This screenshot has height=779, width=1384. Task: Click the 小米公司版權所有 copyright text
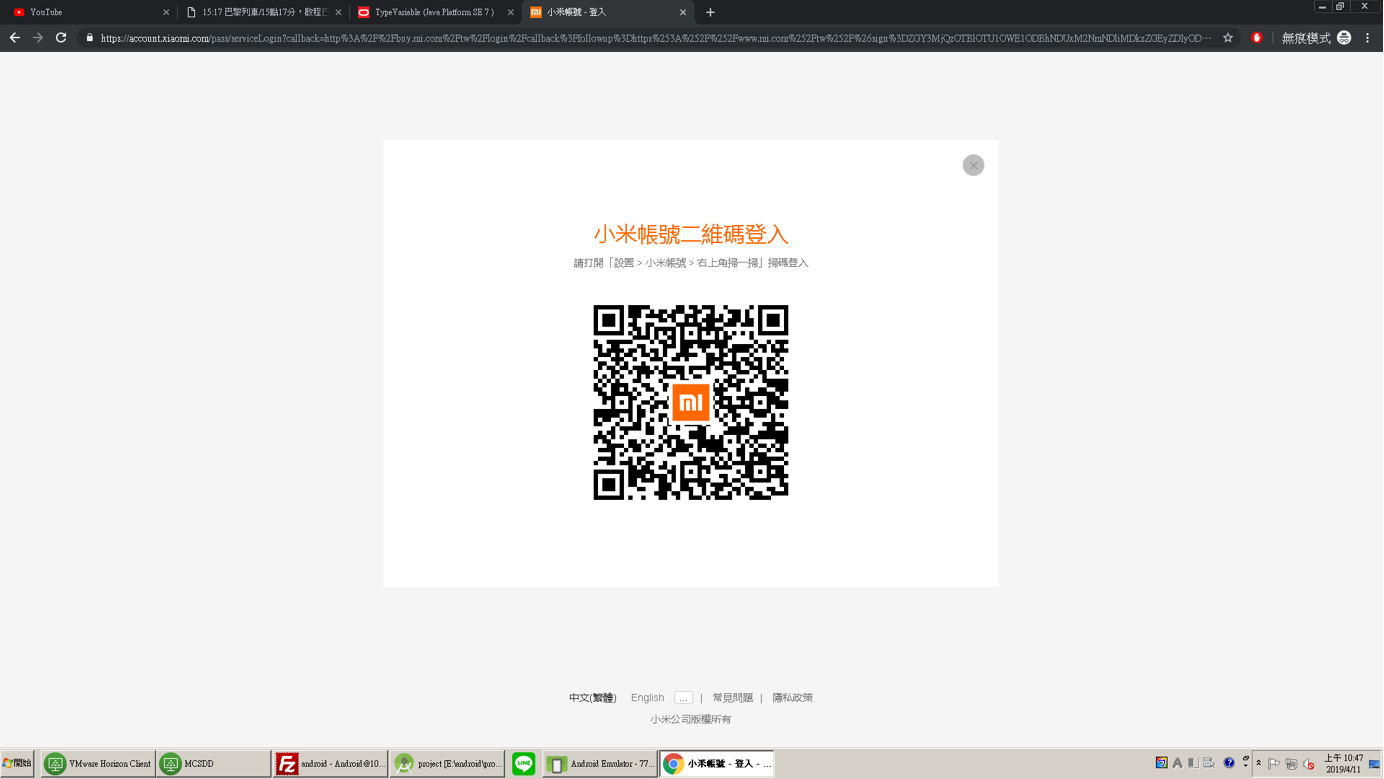pos(691,719)
